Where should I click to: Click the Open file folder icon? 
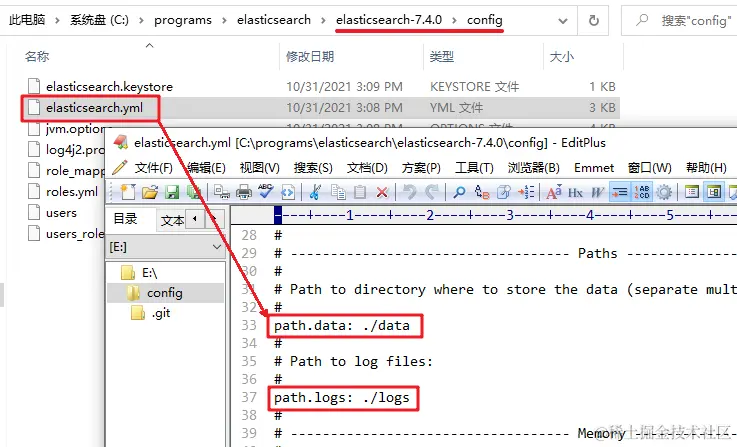pyautogui.click(x=150, y=192)
